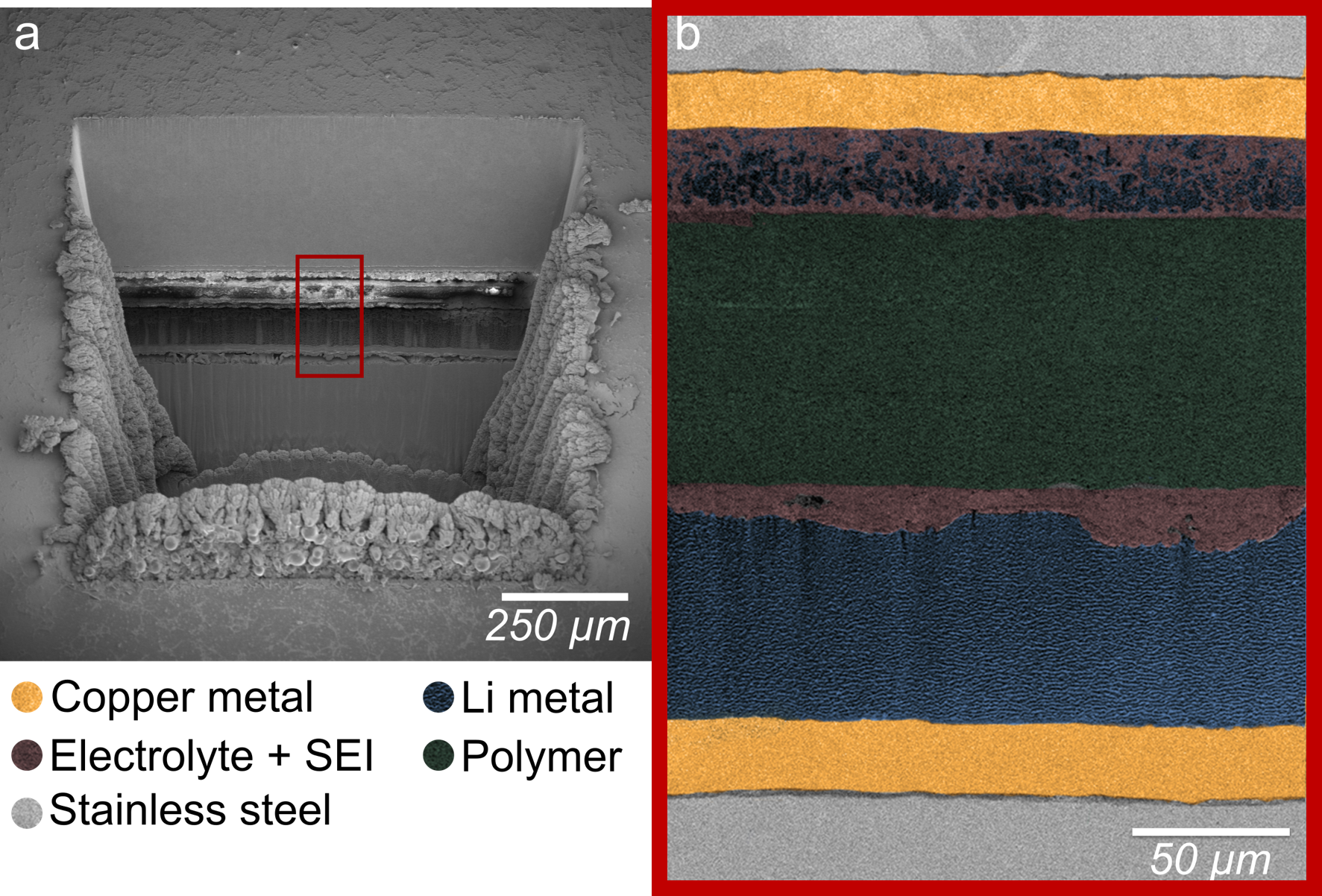Click the bottom orange layer in panel b
1322x896 pixels.
click(986, 758)
